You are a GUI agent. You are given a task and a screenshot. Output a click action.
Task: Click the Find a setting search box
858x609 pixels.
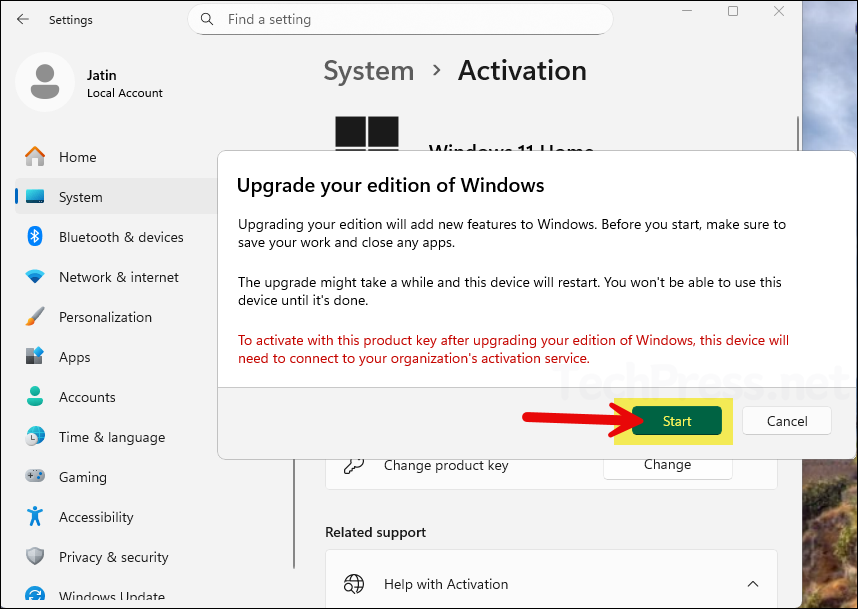click(400, 20)
